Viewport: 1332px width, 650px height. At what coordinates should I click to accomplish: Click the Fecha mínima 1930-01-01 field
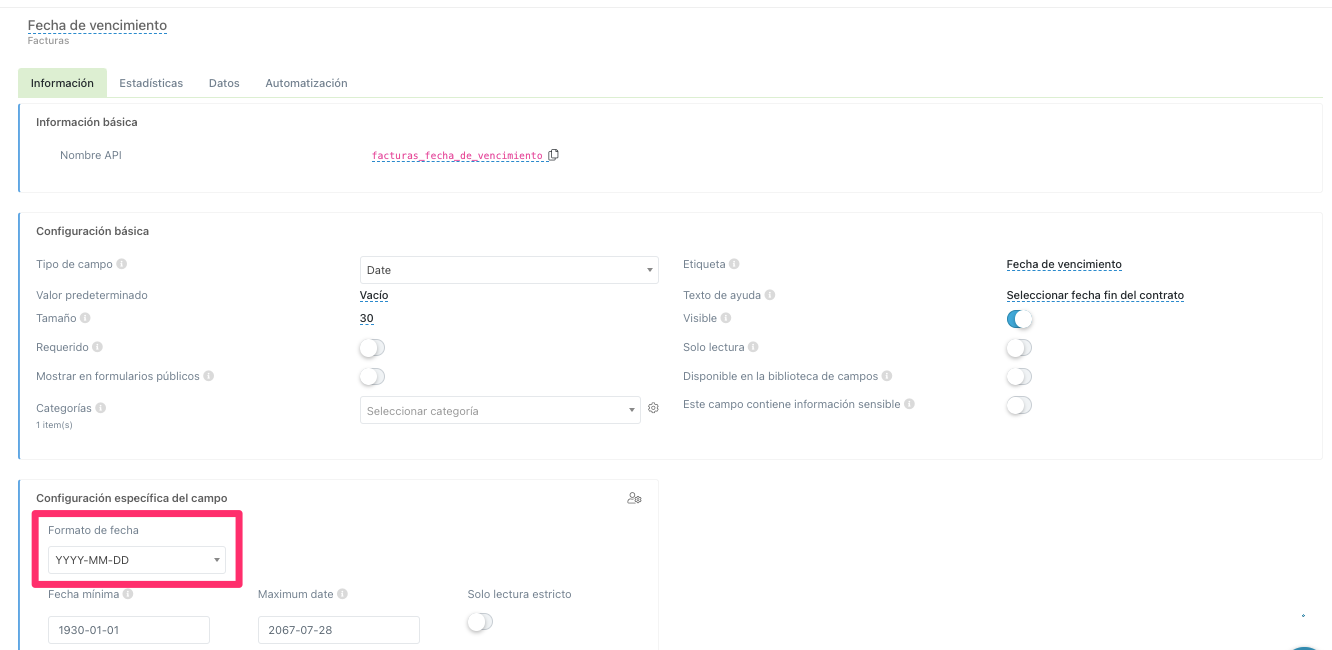coord(129,630)
